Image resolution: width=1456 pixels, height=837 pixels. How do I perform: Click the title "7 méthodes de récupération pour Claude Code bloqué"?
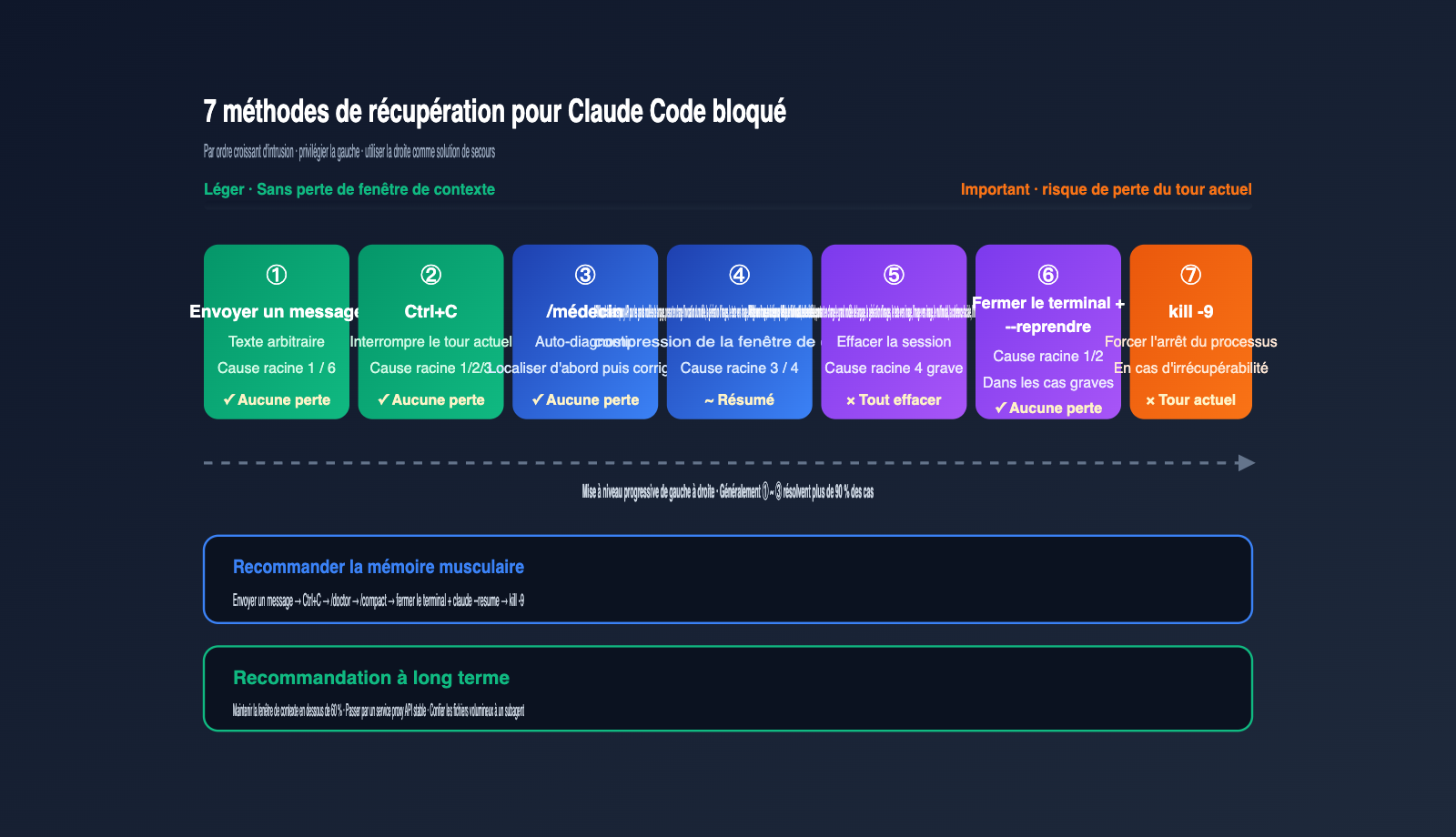[x=495, y=111]
